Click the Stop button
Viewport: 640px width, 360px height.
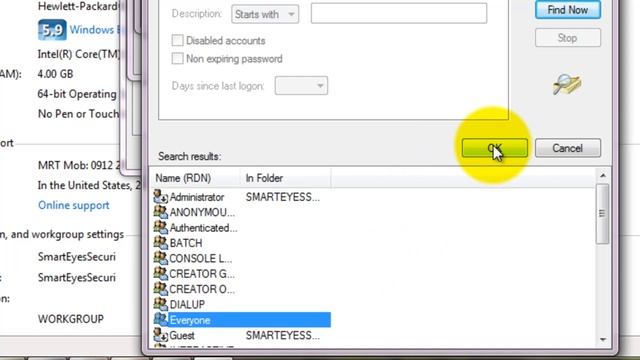[568, 38]
